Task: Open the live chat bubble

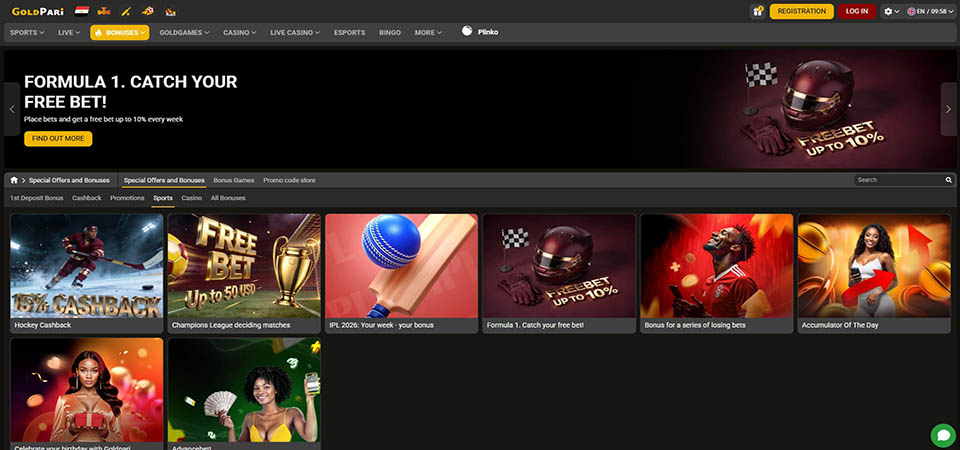Action: pyautogui.click(x=943, y=435)
